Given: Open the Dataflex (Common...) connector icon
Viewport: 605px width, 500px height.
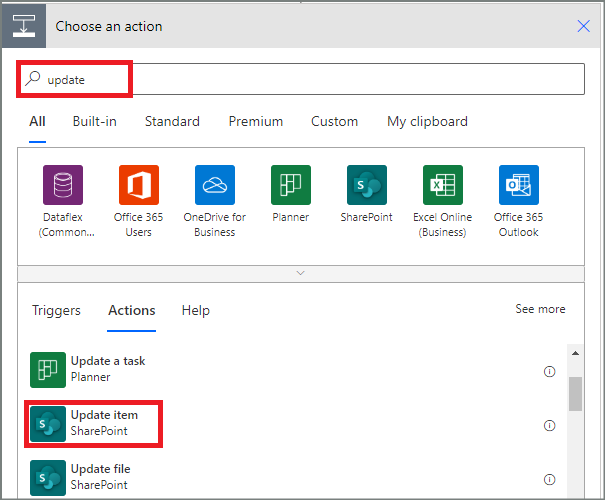Looking at the screenshot, I should [x=63, y=185].
